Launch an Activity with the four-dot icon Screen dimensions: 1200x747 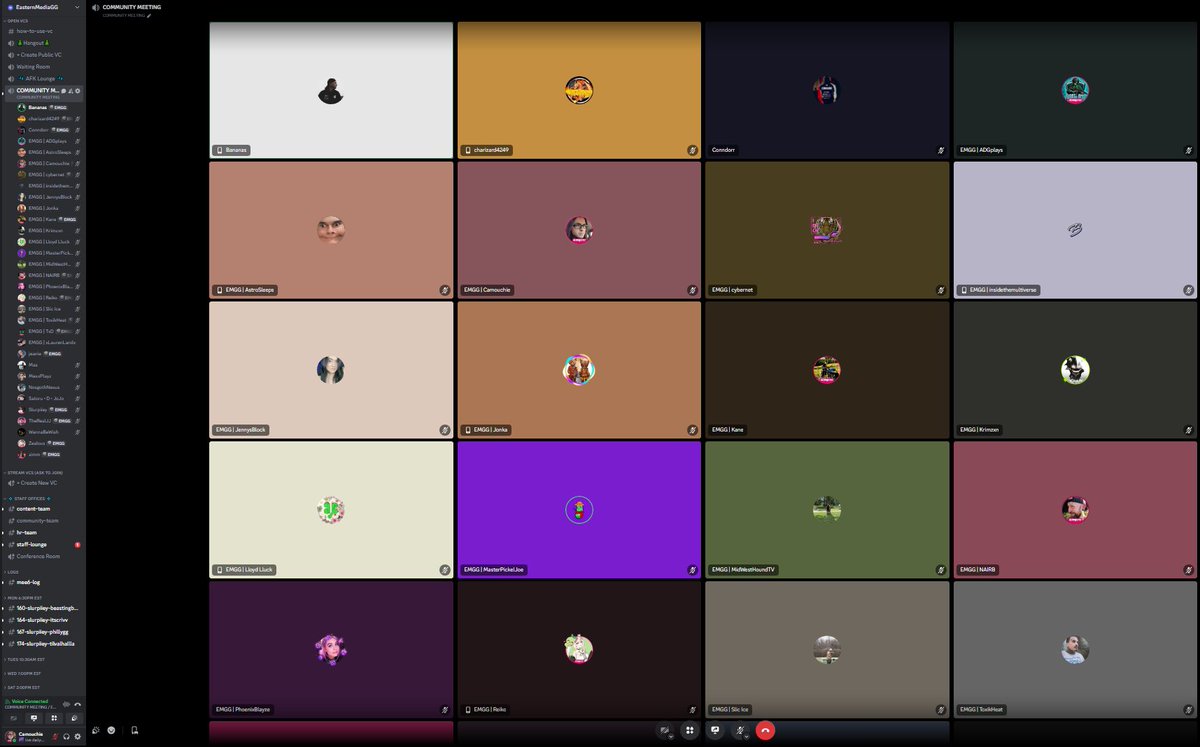[689, 731]
